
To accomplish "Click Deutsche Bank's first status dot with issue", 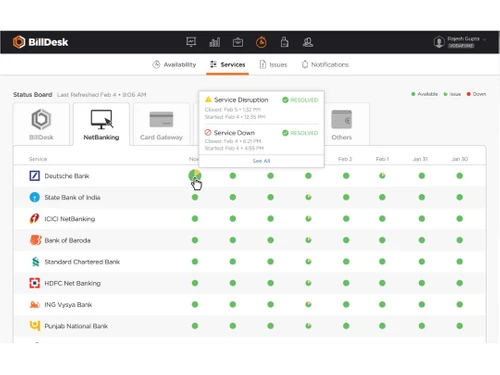I will click(195, 175).
